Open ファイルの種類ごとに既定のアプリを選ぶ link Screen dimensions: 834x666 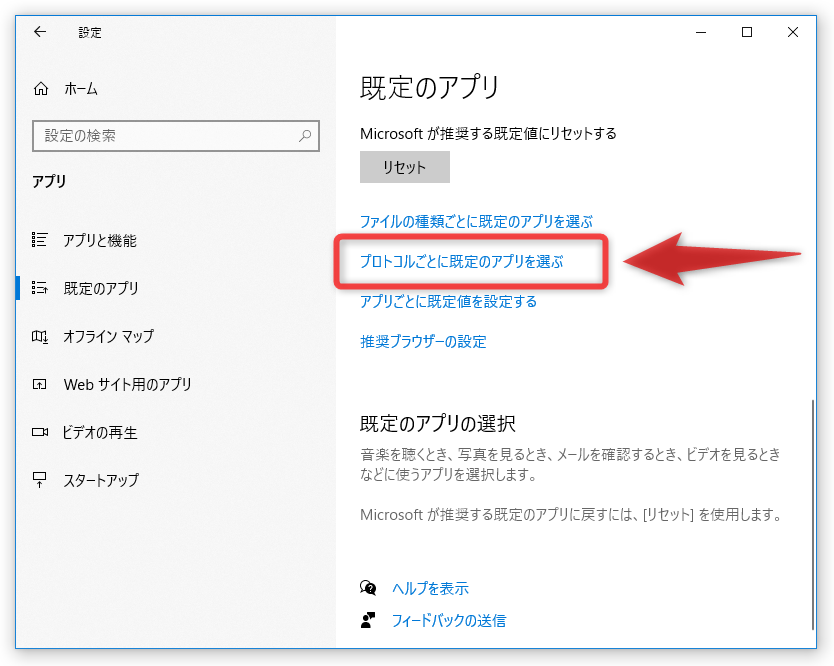(477, 221)
